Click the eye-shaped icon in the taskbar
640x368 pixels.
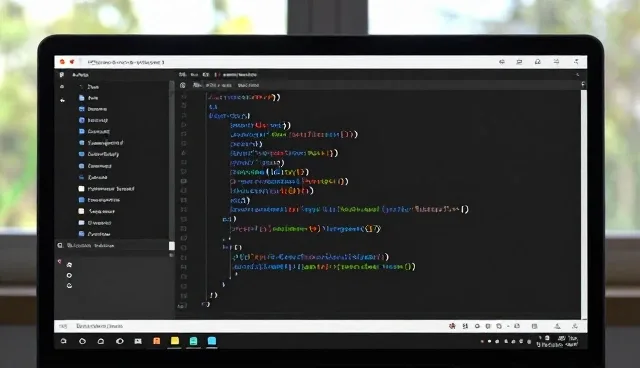pyautogui.click(x=120, y=341)
